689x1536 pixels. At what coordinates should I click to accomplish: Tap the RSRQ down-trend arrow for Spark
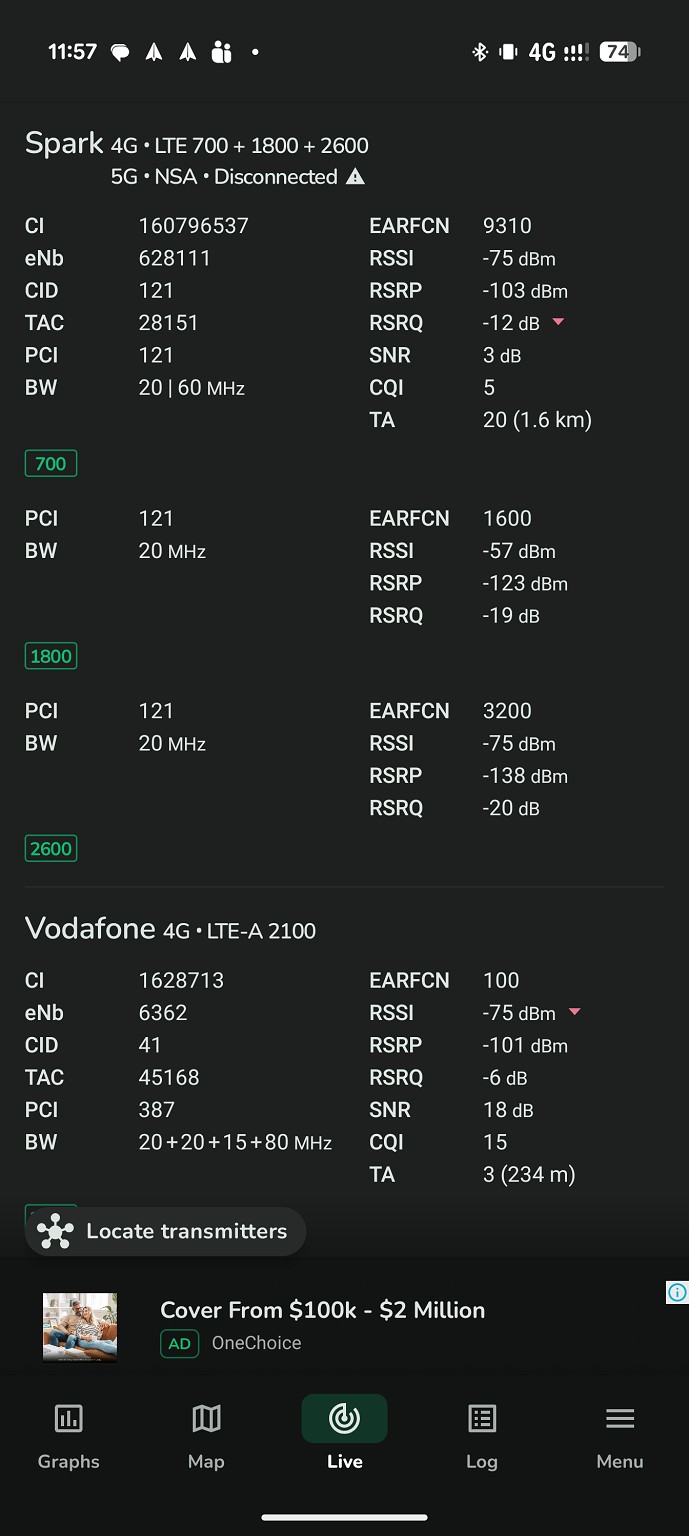coord(559,322)
